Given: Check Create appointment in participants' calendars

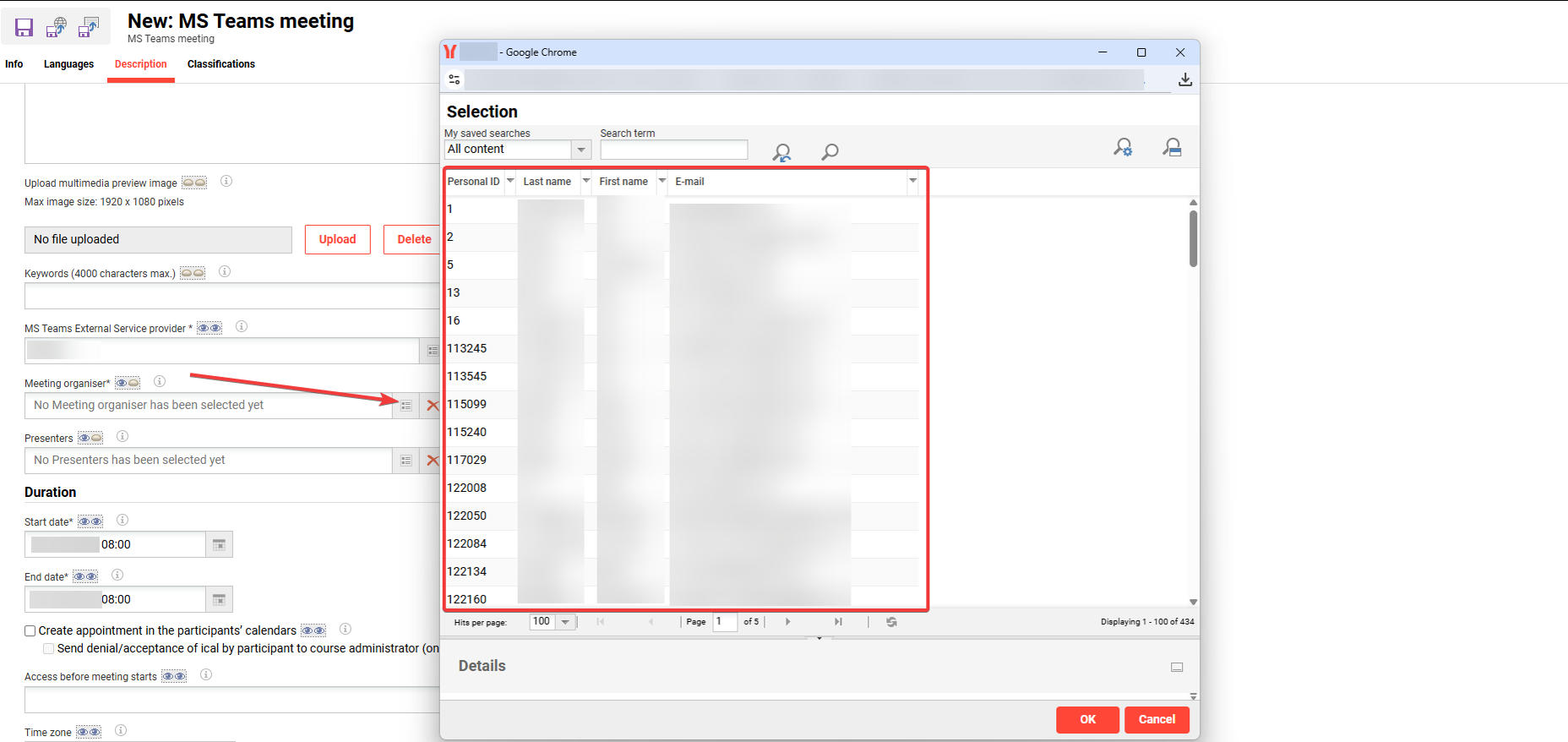Looking at the screenshot, I should [x=30, y=630].
